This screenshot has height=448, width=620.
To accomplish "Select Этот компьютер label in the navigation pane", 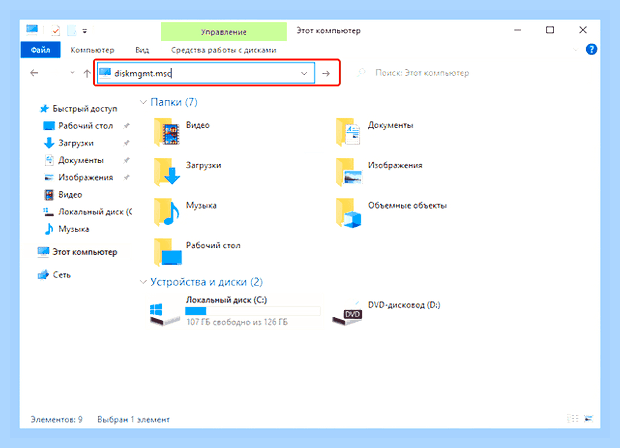I will point(85,252).
